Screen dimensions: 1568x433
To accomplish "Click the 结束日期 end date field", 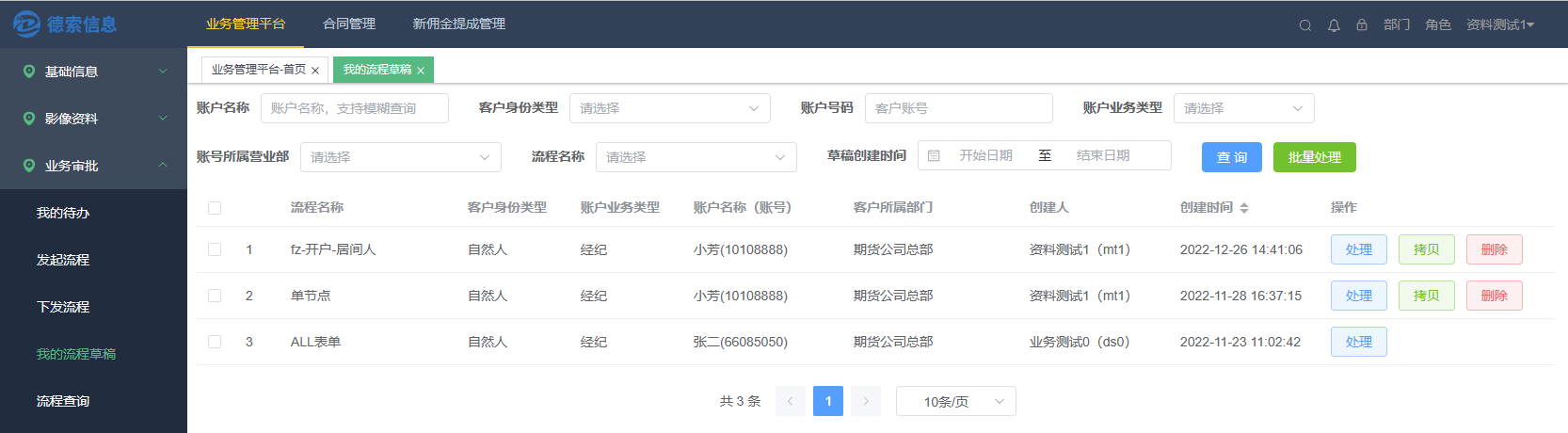I will (1103, 155).
